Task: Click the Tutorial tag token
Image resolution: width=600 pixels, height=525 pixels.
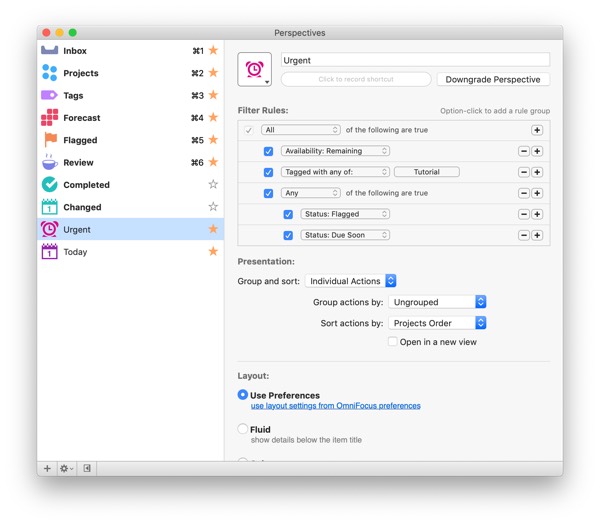Action: (427, 172)
